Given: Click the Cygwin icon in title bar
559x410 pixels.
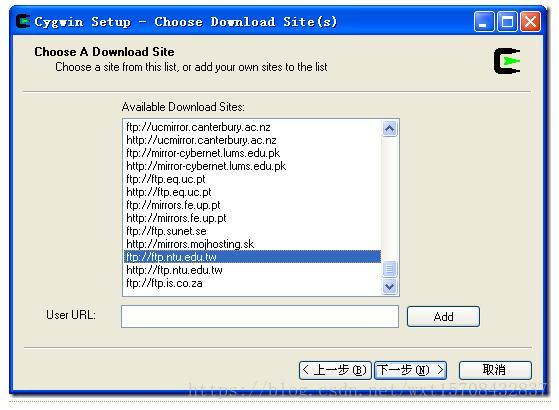Looking at the screenshot, I should coord(23,21).
